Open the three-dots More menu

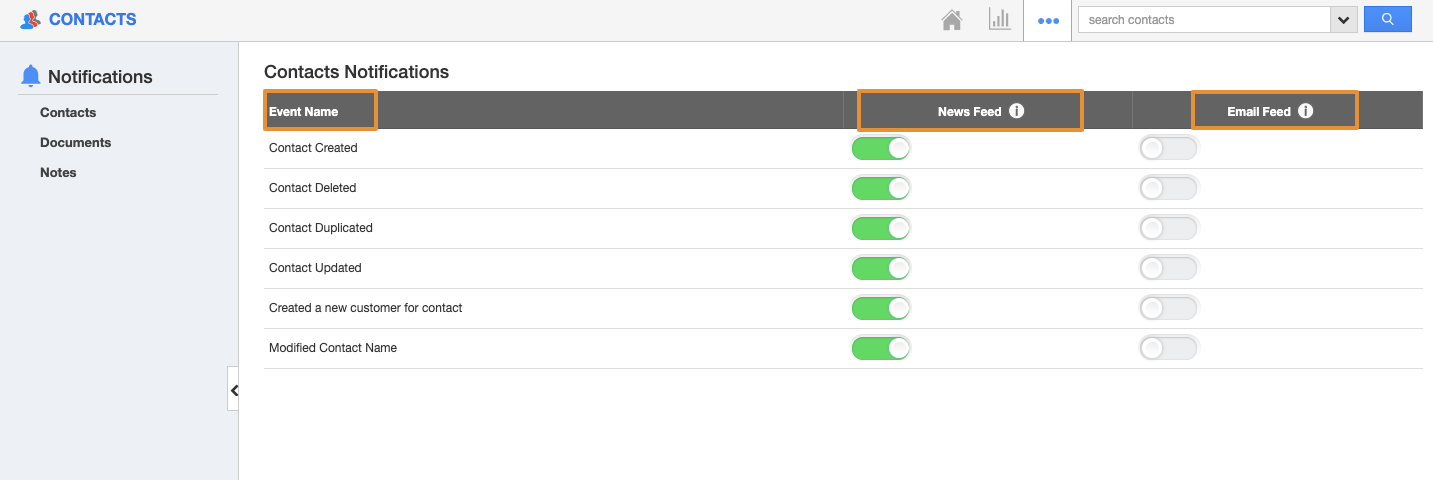coord(1048,20)
